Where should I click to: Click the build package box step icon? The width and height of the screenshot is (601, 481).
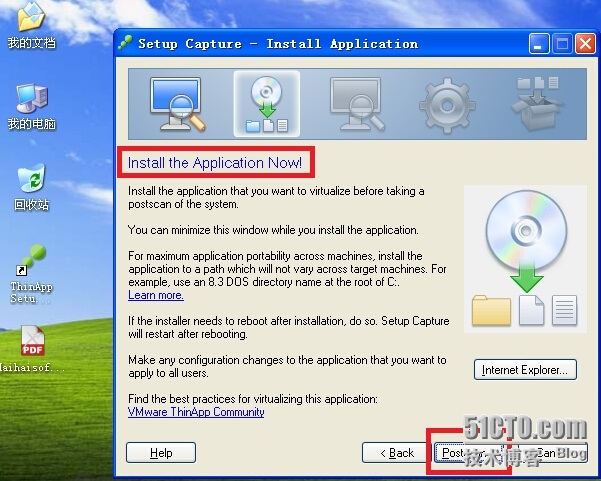[x=537, y=103]
